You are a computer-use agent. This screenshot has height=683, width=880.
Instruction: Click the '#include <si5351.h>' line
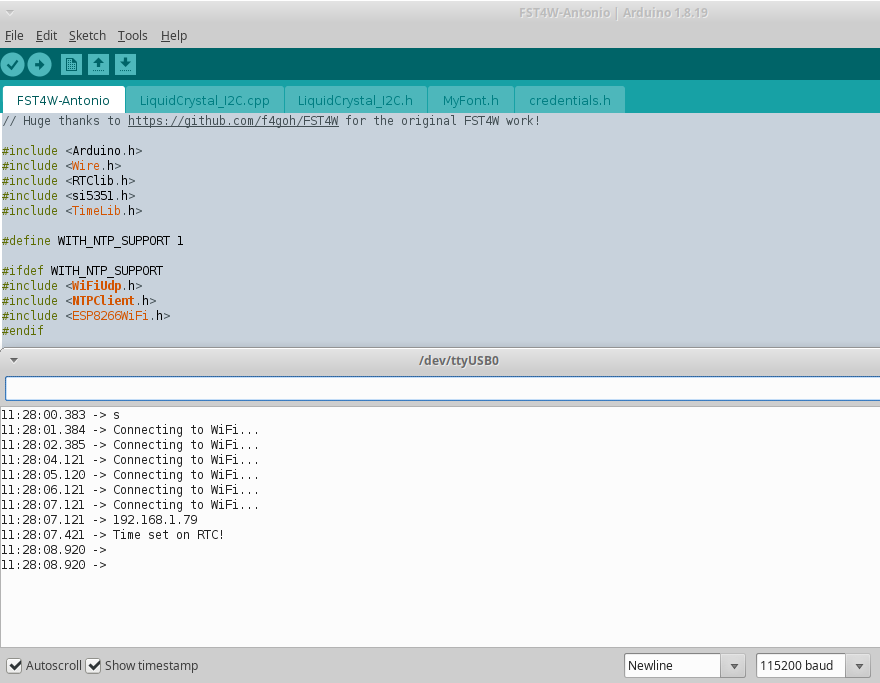coord(68,196)
